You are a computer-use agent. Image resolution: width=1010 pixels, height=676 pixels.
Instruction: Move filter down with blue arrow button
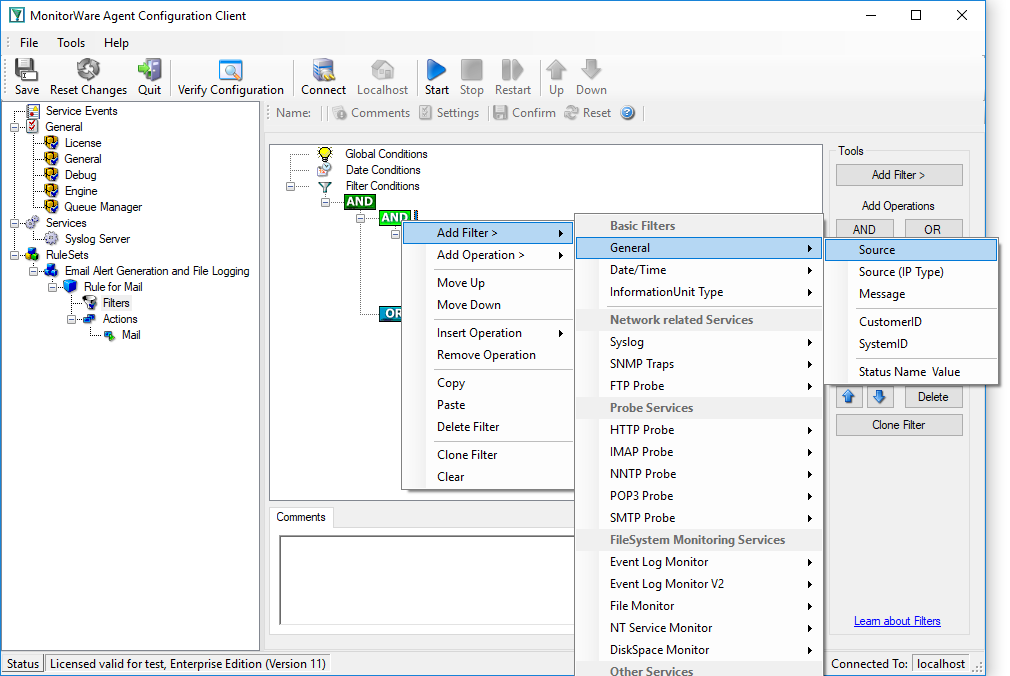tap(879, 396)
